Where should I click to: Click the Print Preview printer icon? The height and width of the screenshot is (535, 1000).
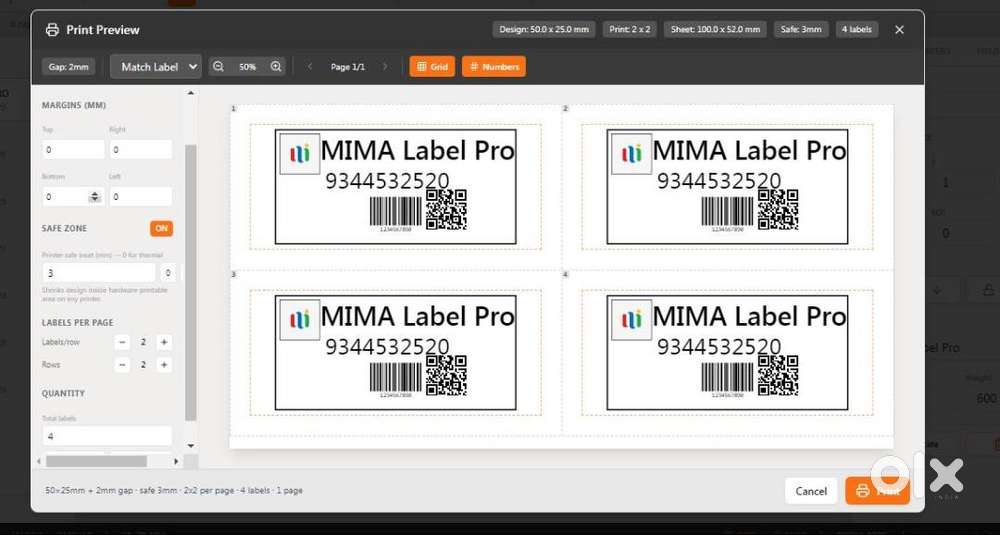click(52, 29)
